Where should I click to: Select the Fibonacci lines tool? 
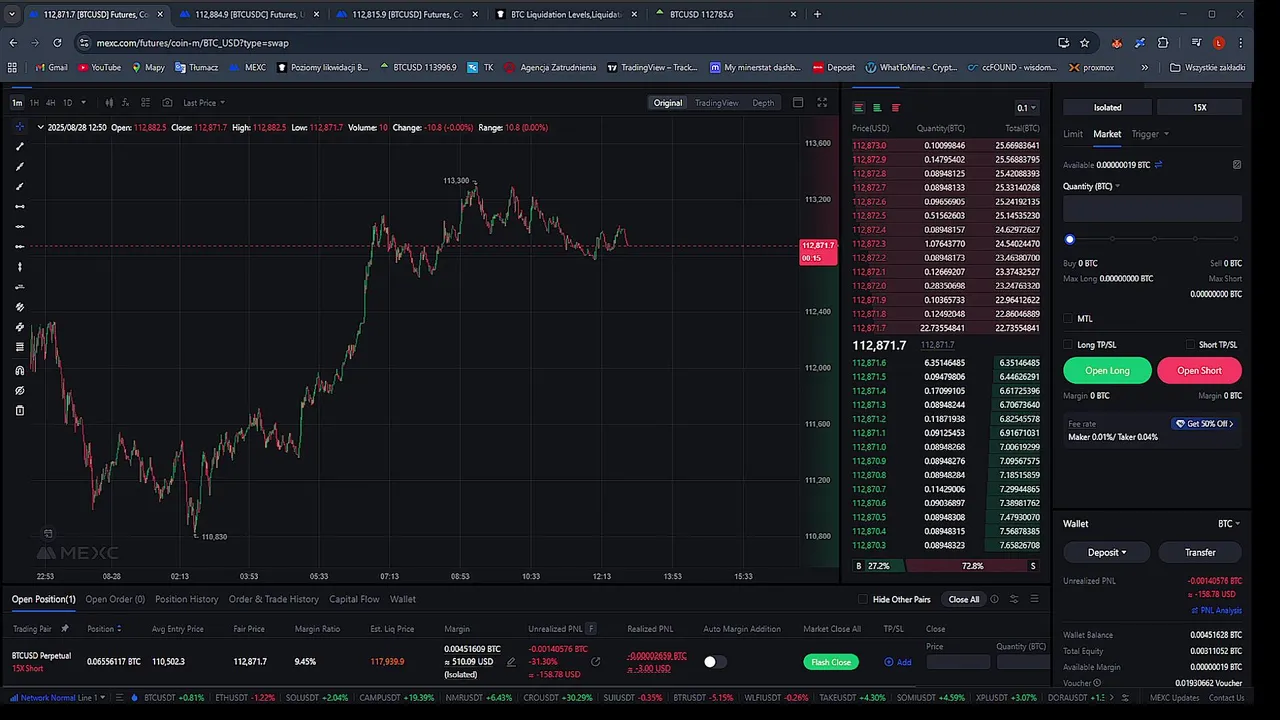pos(19,347)
